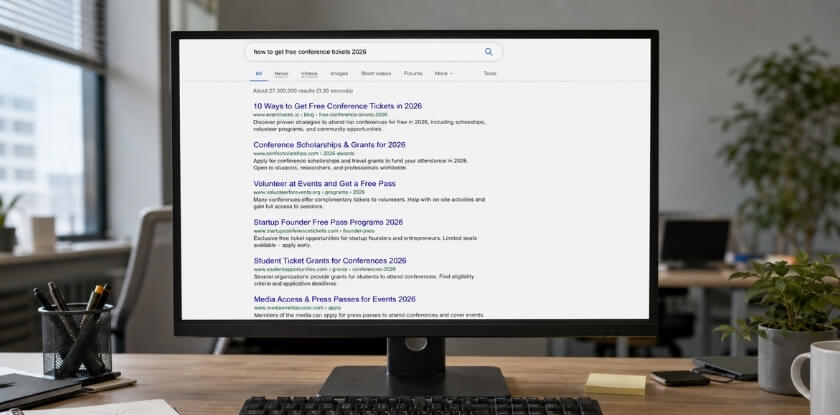Open '10 Ways to Get Free Conference Tickets in 2026'

pyautogui.click(x=338, y=106)
